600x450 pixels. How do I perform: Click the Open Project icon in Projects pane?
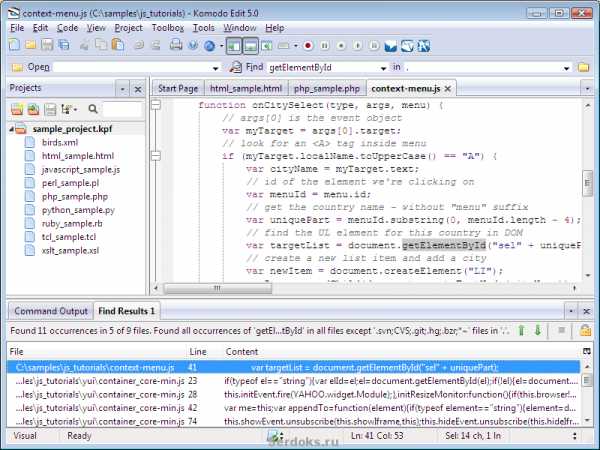33,109
